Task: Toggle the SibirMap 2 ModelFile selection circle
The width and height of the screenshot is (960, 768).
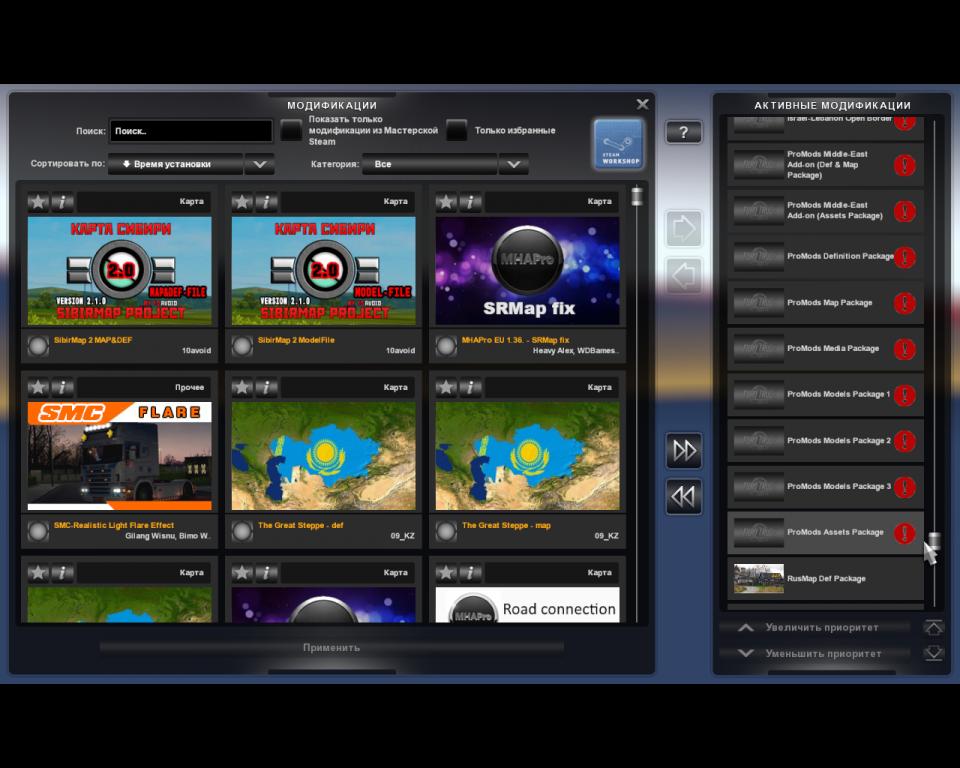Action: click(242, 345)
